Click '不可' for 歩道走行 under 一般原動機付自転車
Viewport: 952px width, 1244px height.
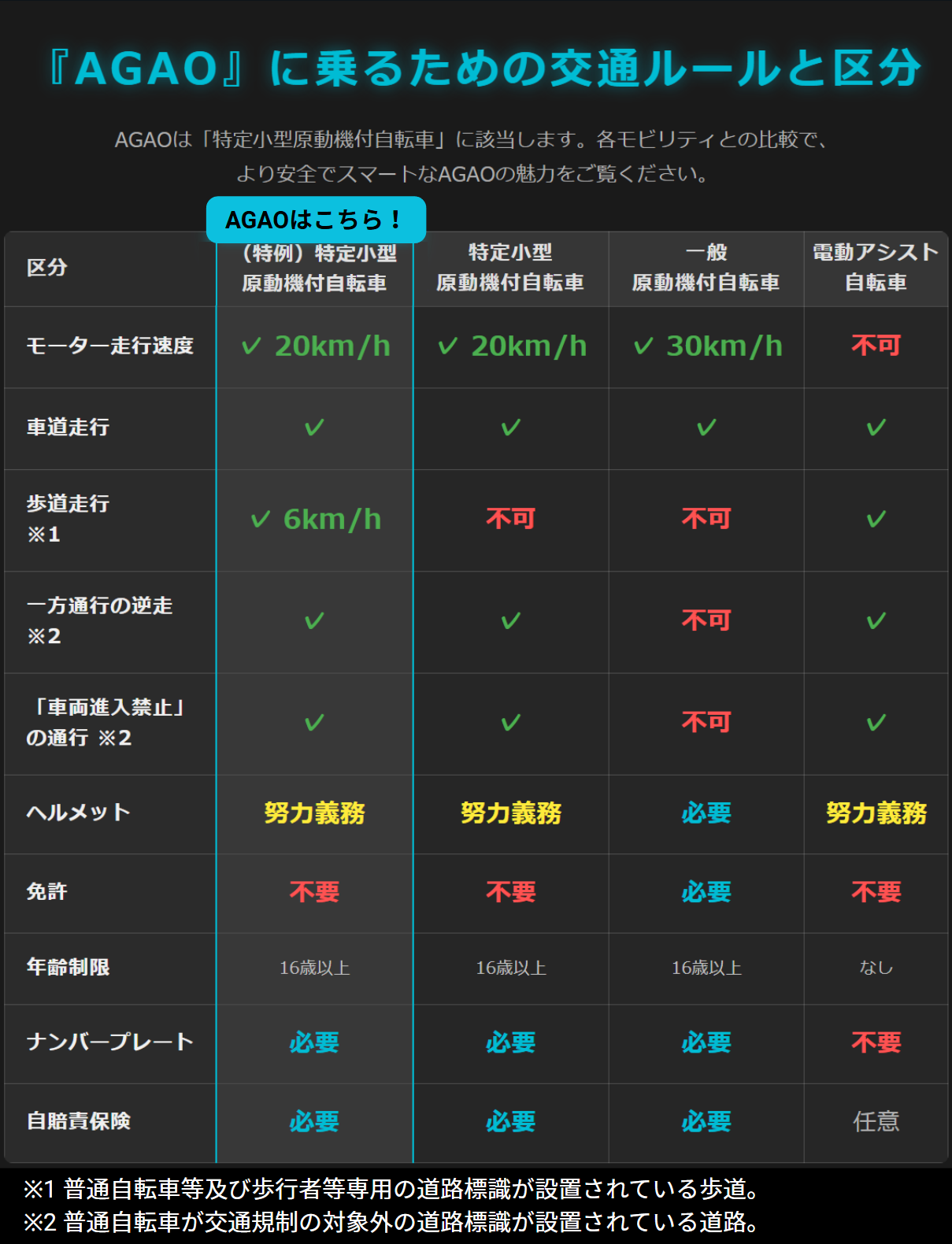click(706, 518)
